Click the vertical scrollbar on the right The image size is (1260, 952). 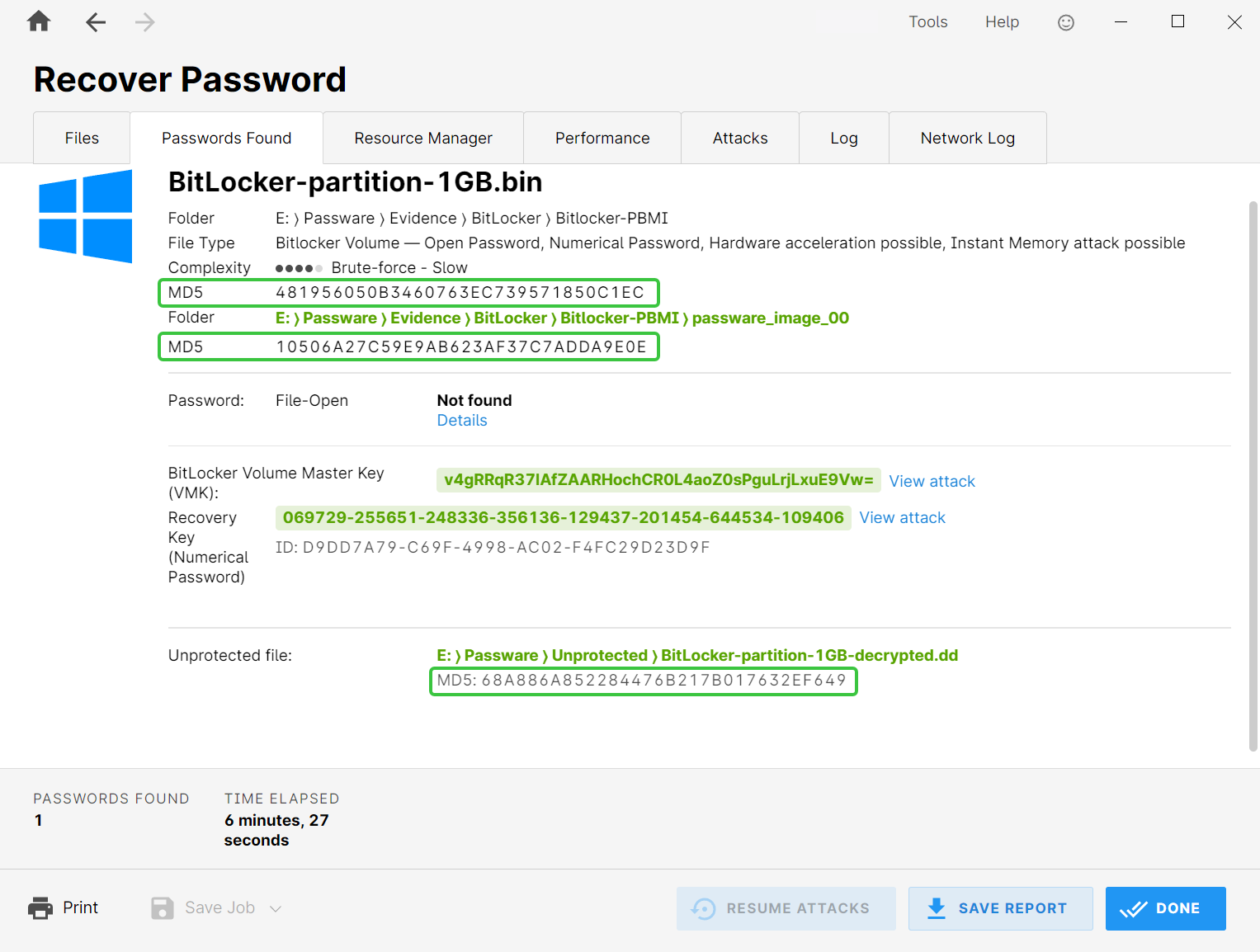[1253, 476]
